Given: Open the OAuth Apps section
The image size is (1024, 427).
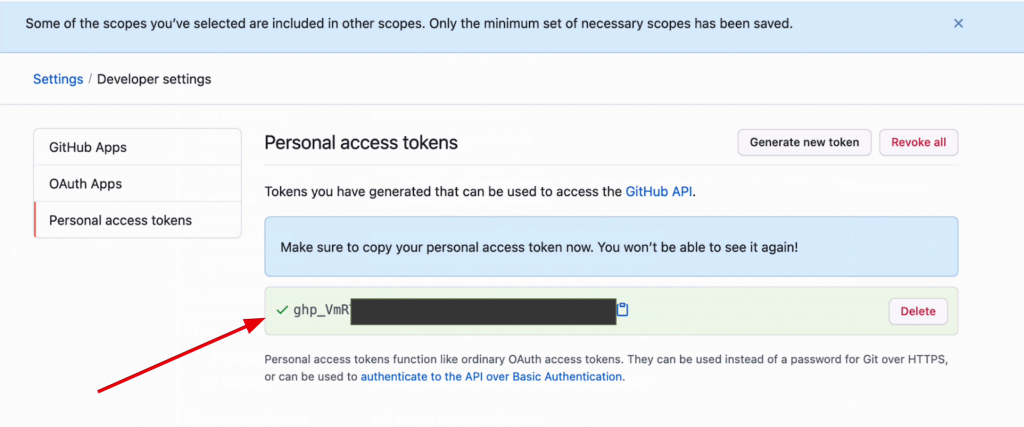Looking at the screenshot, I should point(85,184).
